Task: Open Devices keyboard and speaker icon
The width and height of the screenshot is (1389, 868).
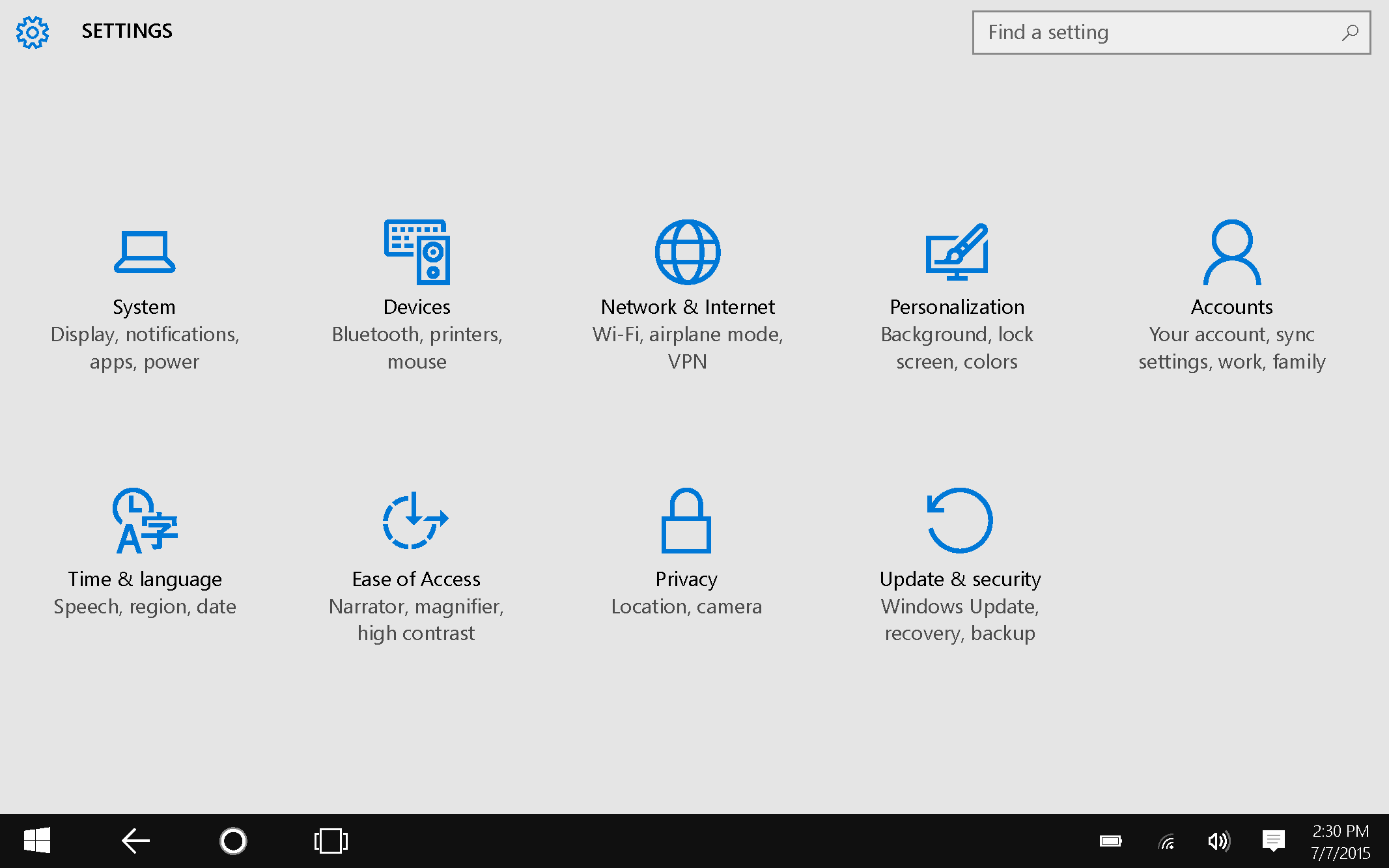Action: [417, 252]
